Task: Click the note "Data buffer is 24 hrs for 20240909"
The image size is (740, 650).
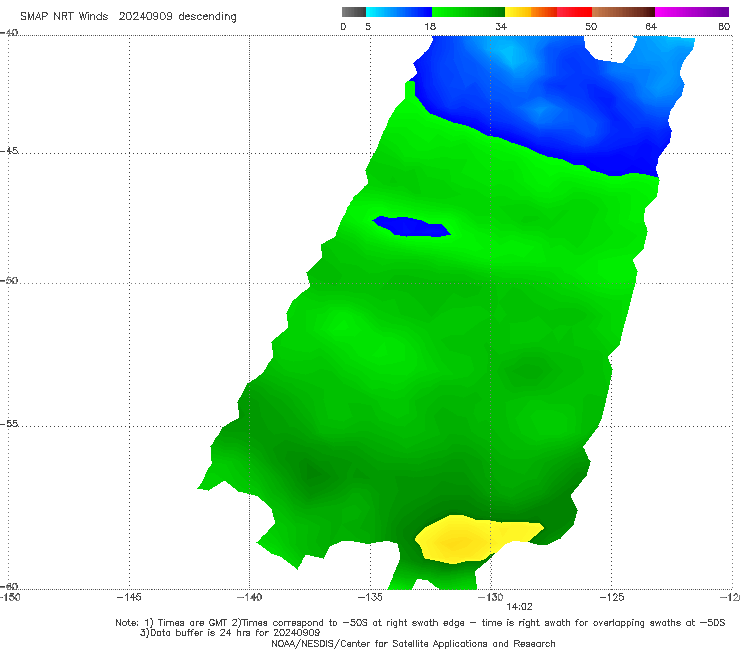Action: pyautogui.click(x=230, y=633)
